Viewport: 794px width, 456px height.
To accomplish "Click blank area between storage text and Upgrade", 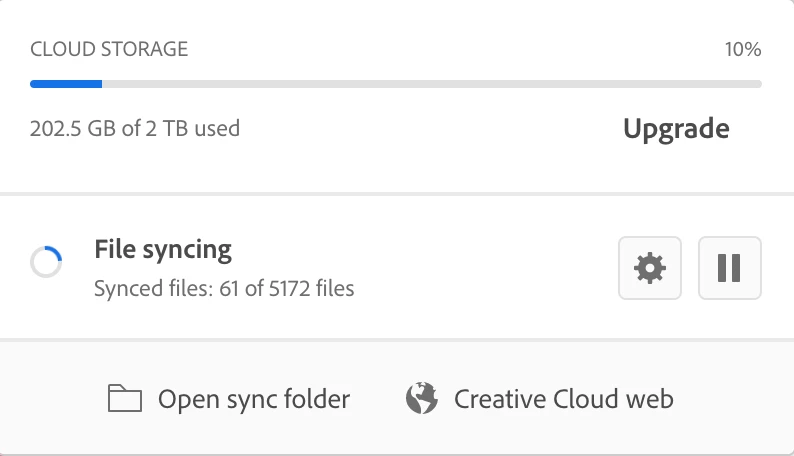I will pyautogui.click(x=430, y=129).
